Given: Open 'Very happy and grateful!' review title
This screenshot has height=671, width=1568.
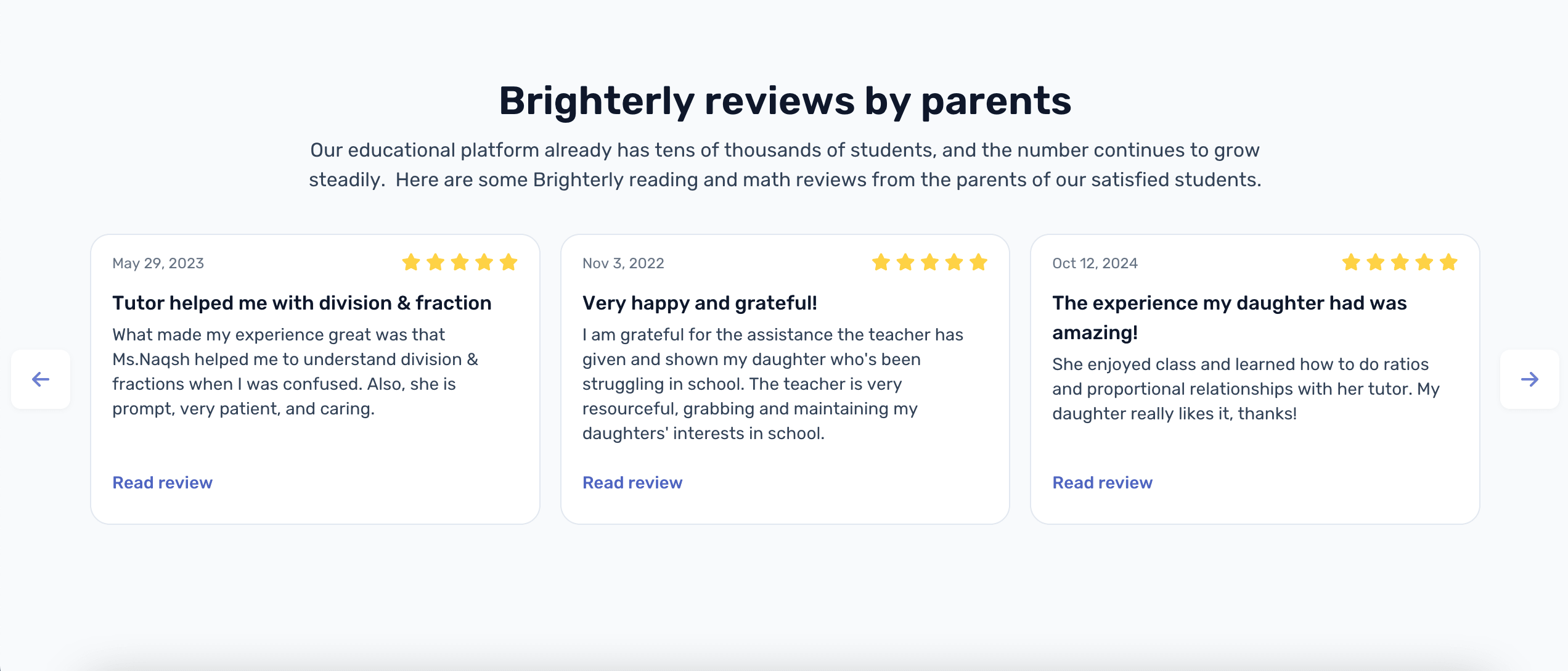Looking at the screenshot, I should [700, 303].
